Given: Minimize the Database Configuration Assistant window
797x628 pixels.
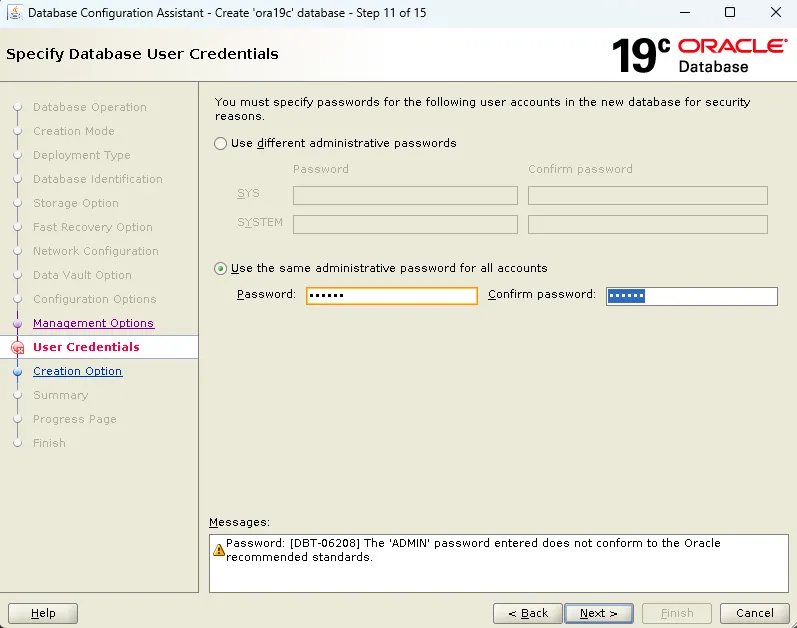Looking at the screenshot, I should pos(685,12).
